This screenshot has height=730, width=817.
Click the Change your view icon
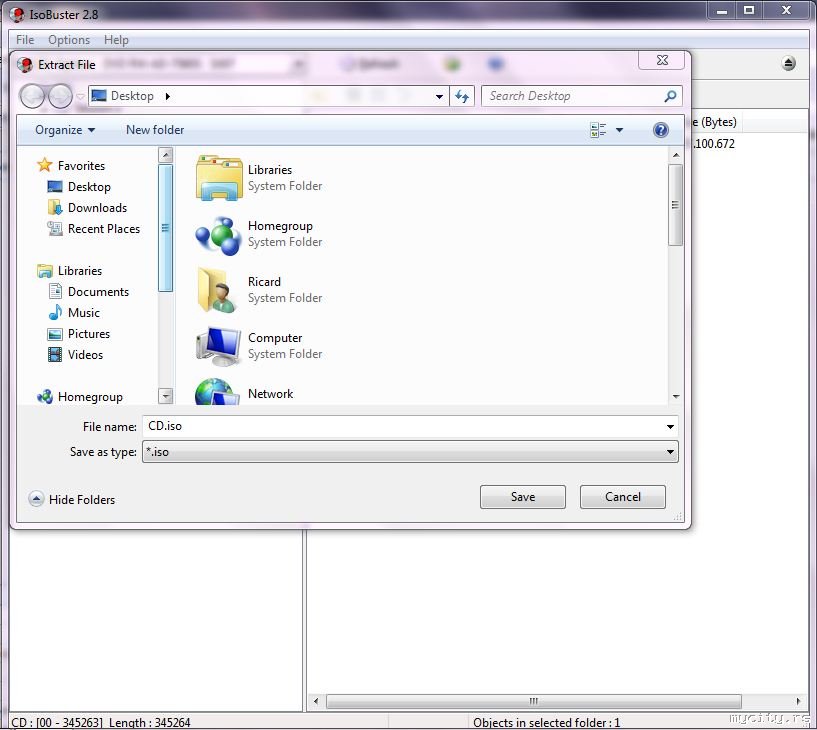[598, 130]
